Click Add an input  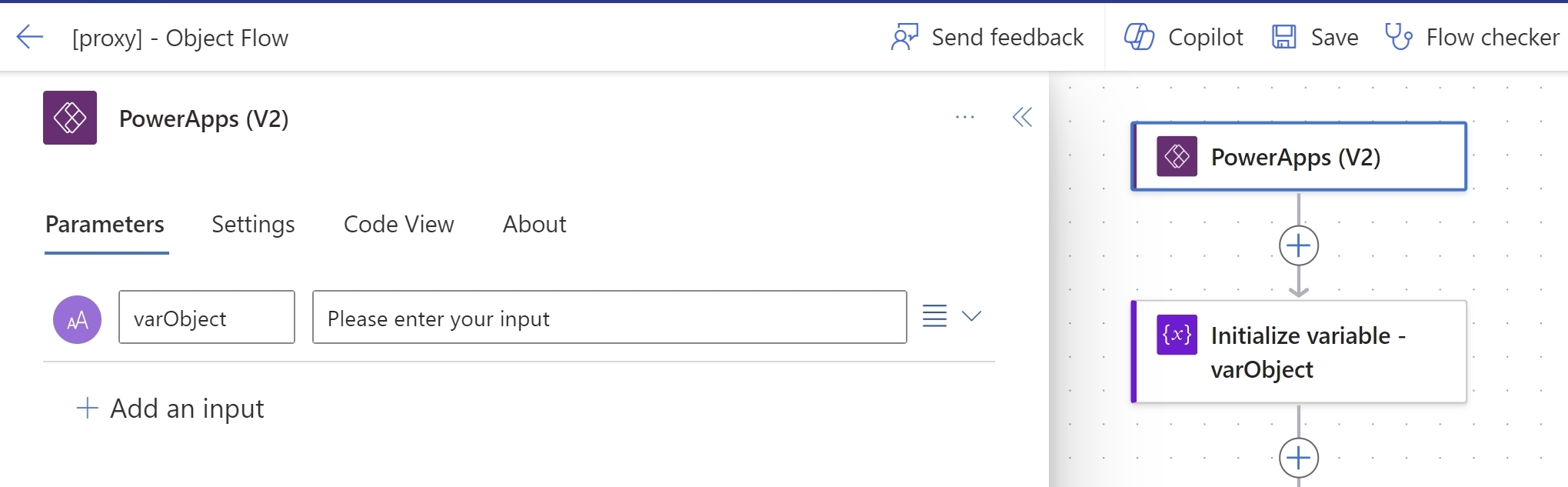171,409
